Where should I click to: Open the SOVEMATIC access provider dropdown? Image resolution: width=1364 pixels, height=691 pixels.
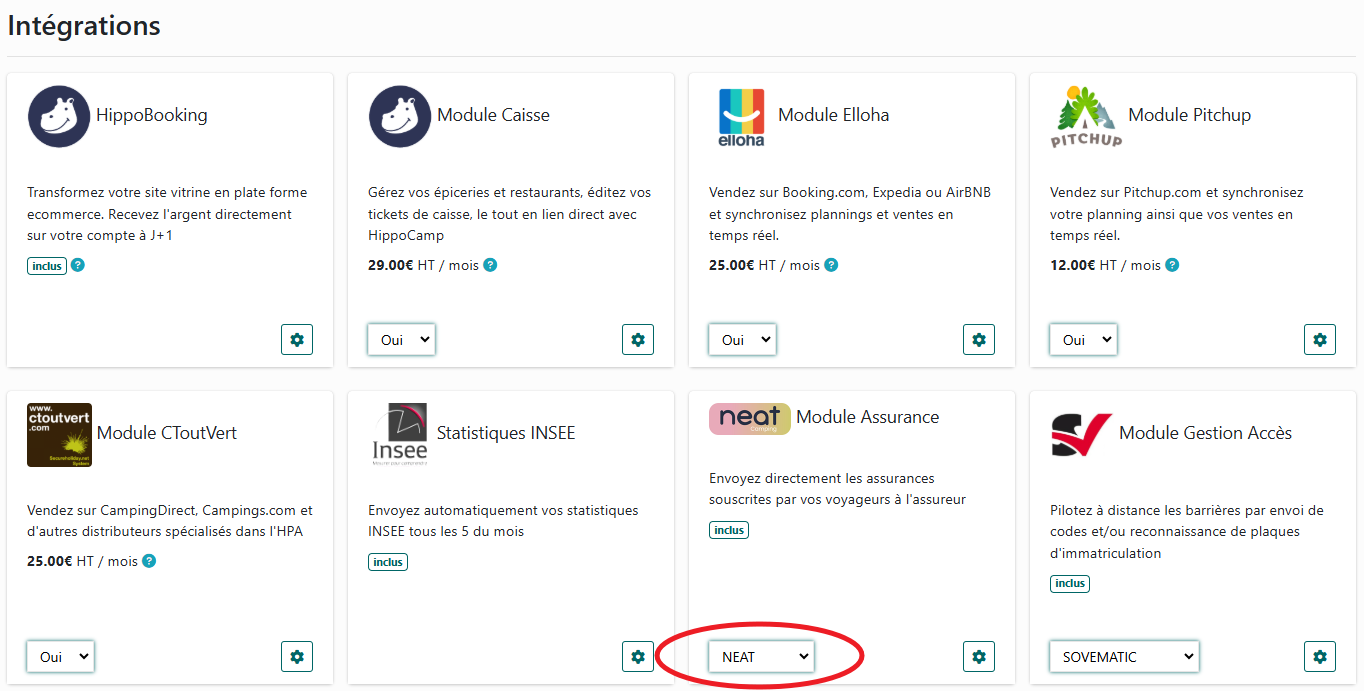point(1124,657)
